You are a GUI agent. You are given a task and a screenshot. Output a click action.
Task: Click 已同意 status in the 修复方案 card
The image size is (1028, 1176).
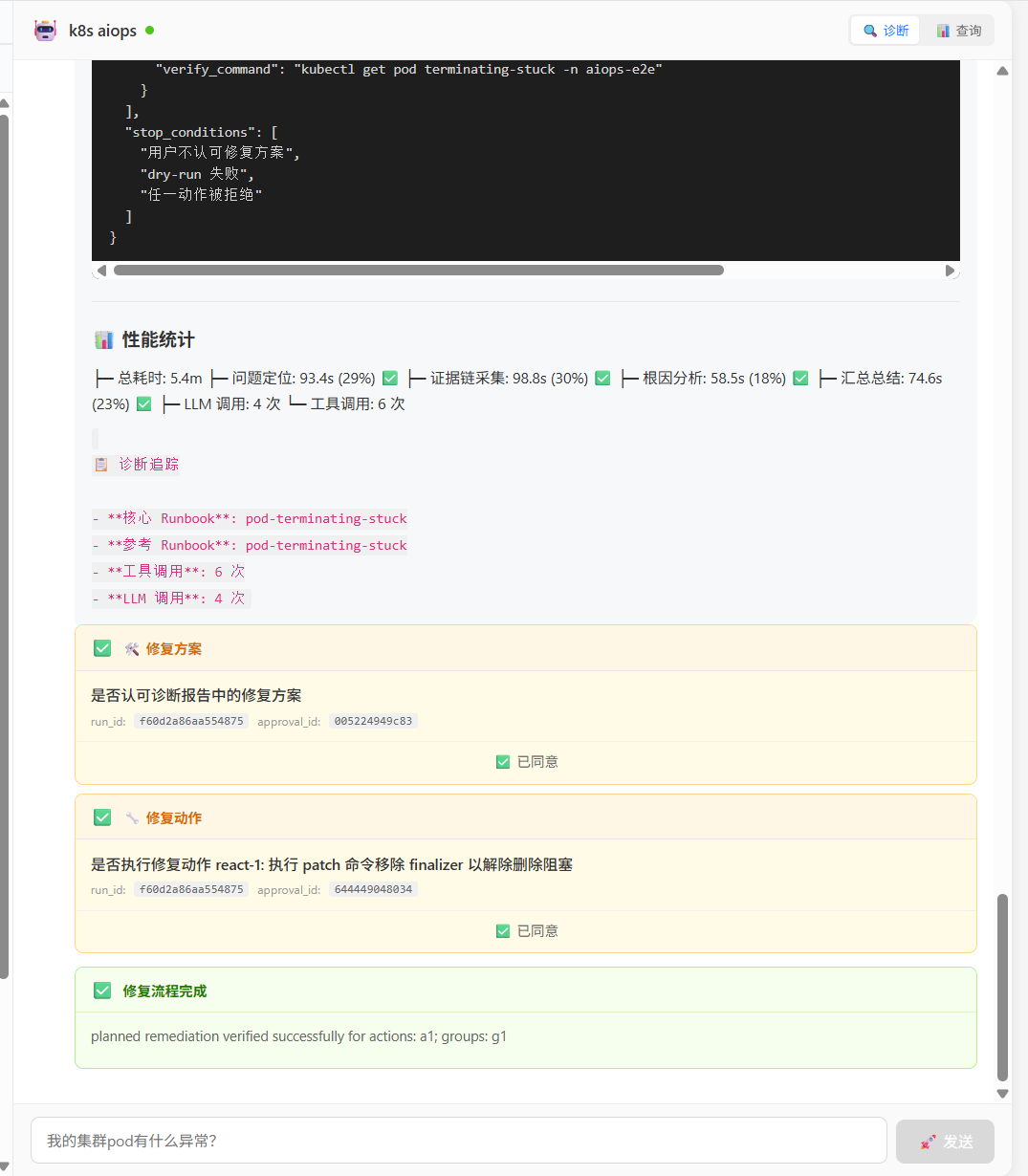pos(527,762)
